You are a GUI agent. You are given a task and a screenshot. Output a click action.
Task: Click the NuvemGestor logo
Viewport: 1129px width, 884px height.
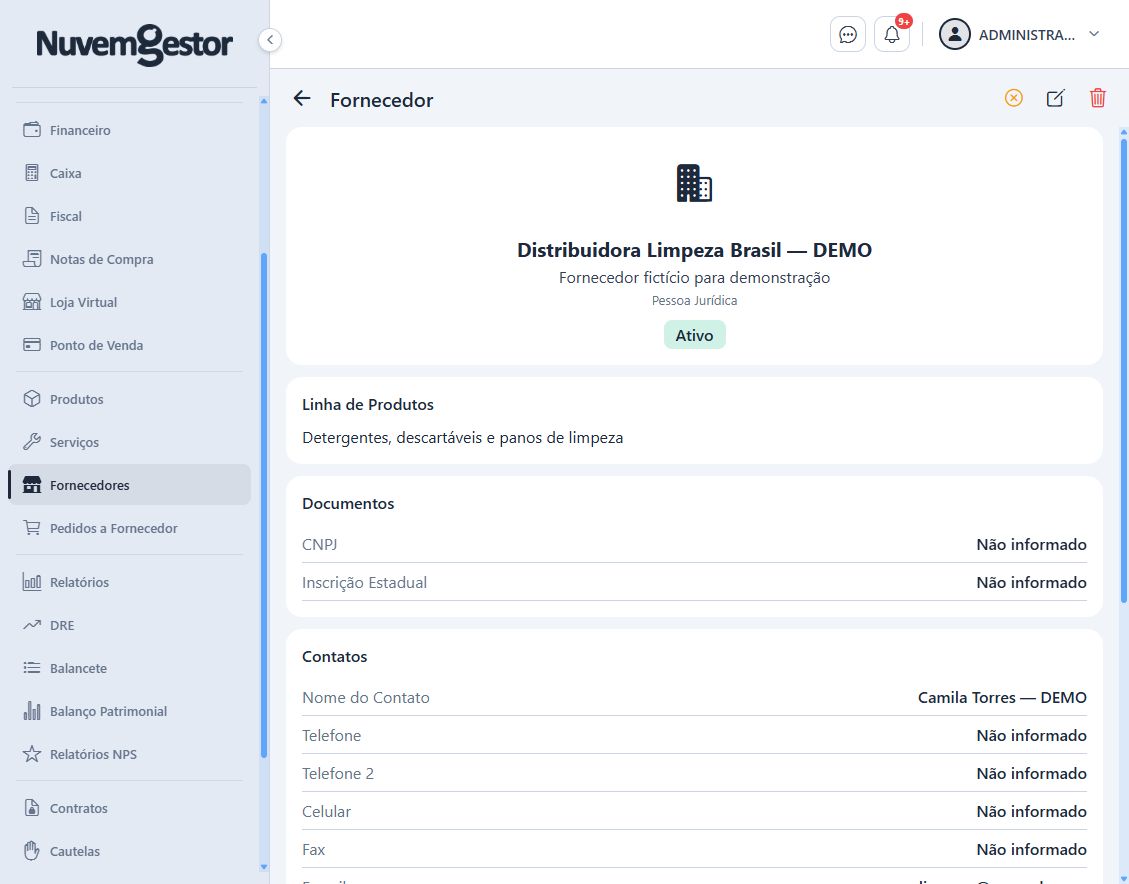point(135,45)
